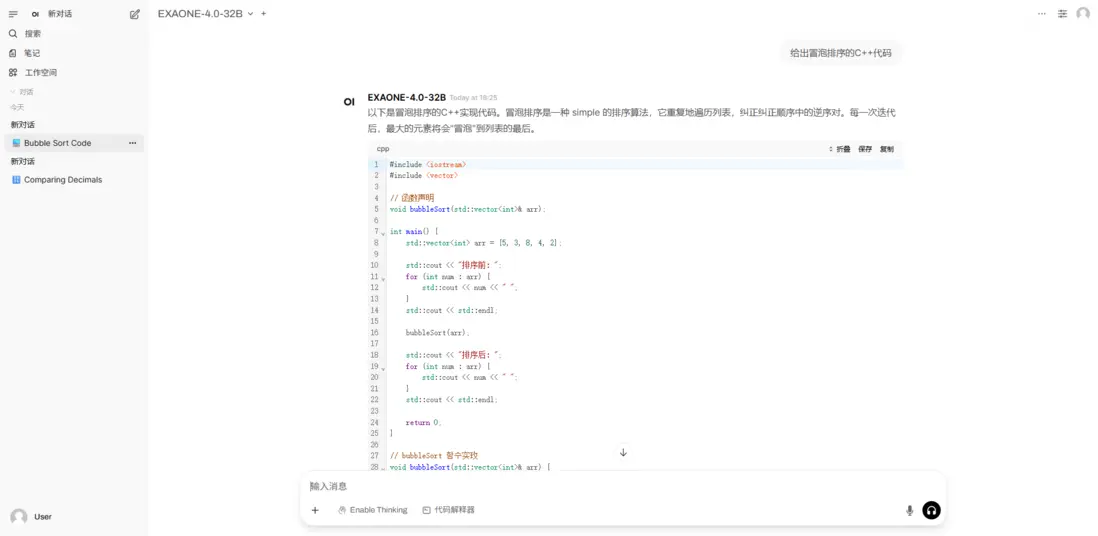Open the User profile menu at sidebar bottom

click(x=74, y=517)
